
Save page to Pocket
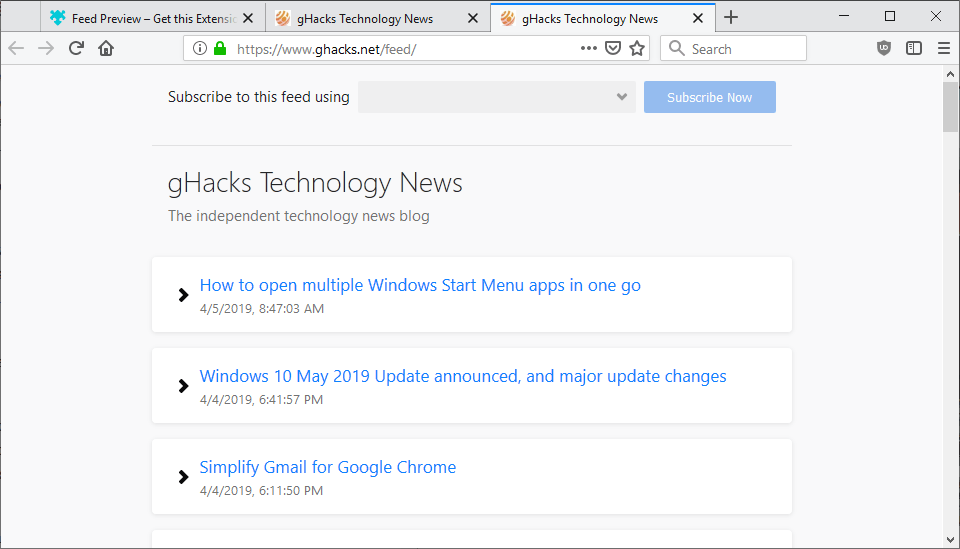click(613, 48)
